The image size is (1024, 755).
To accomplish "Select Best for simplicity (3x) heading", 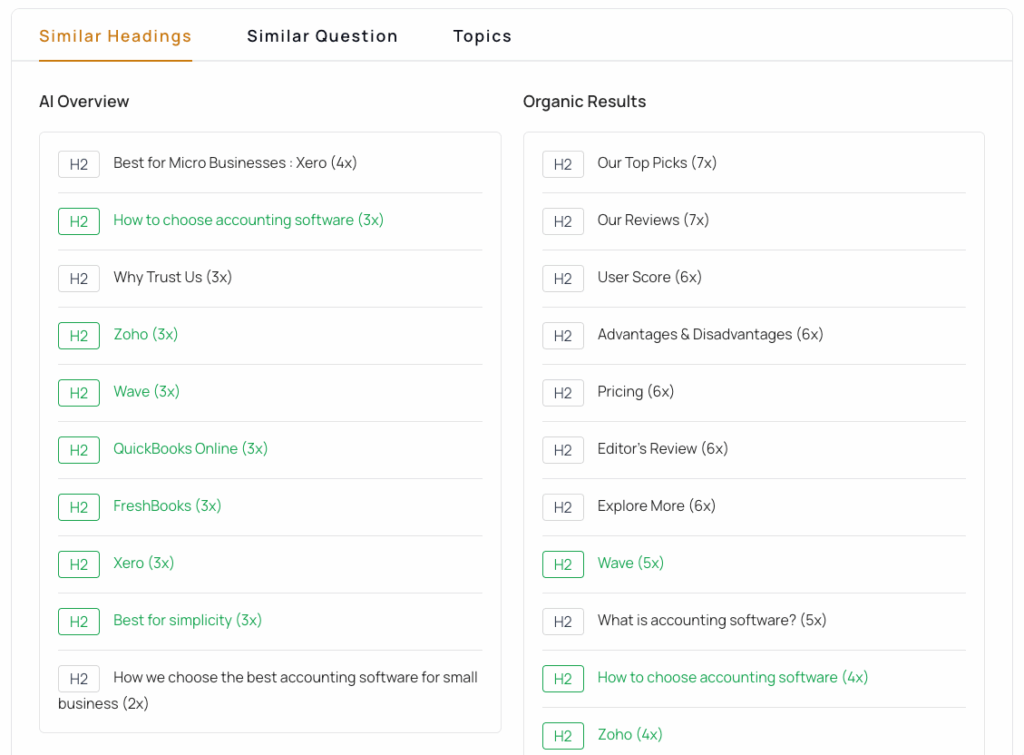I will [187, 620].
